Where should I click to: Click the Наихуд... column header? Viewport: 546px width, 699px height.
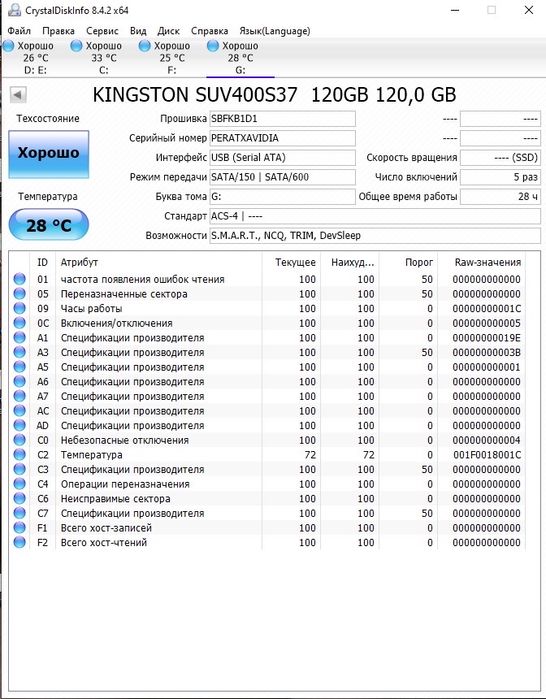349,262
